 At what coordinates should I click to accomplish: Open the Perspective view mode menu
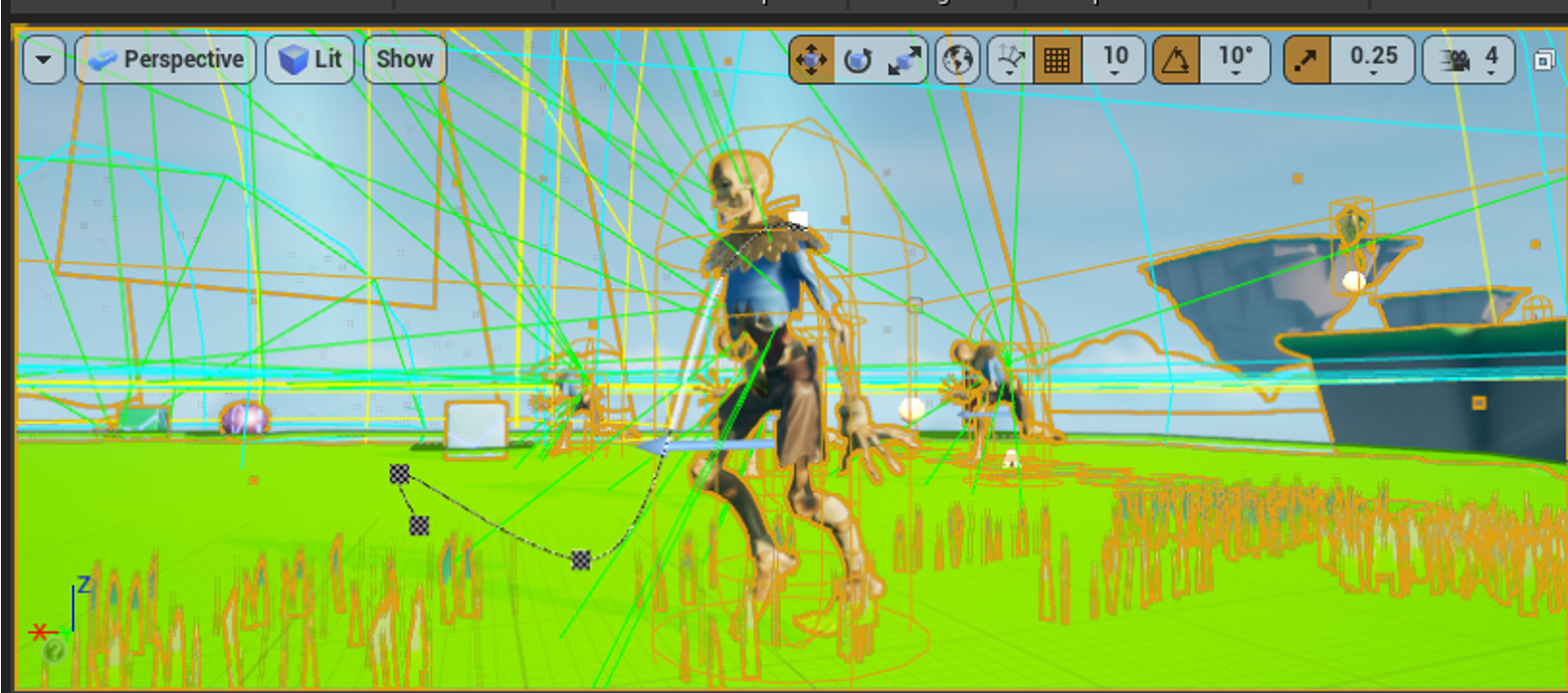[165, 59]
